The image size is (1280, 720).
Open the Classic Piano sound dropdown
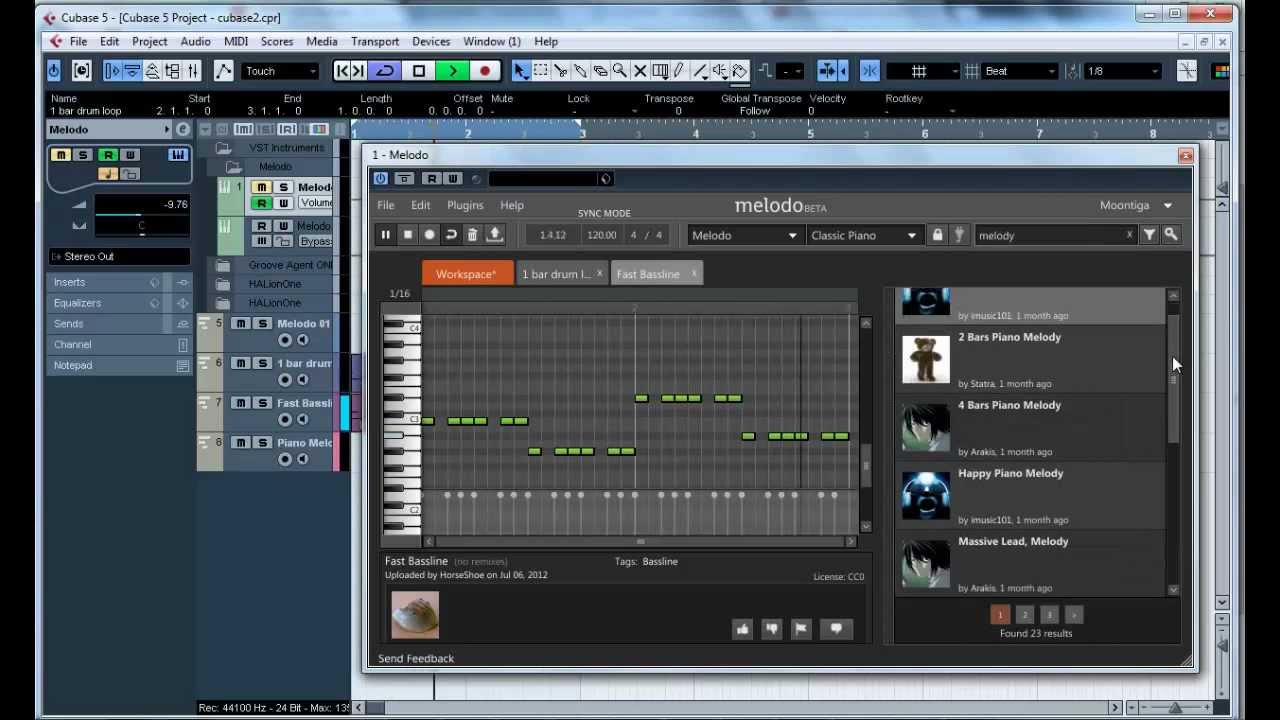pos(864,235)
